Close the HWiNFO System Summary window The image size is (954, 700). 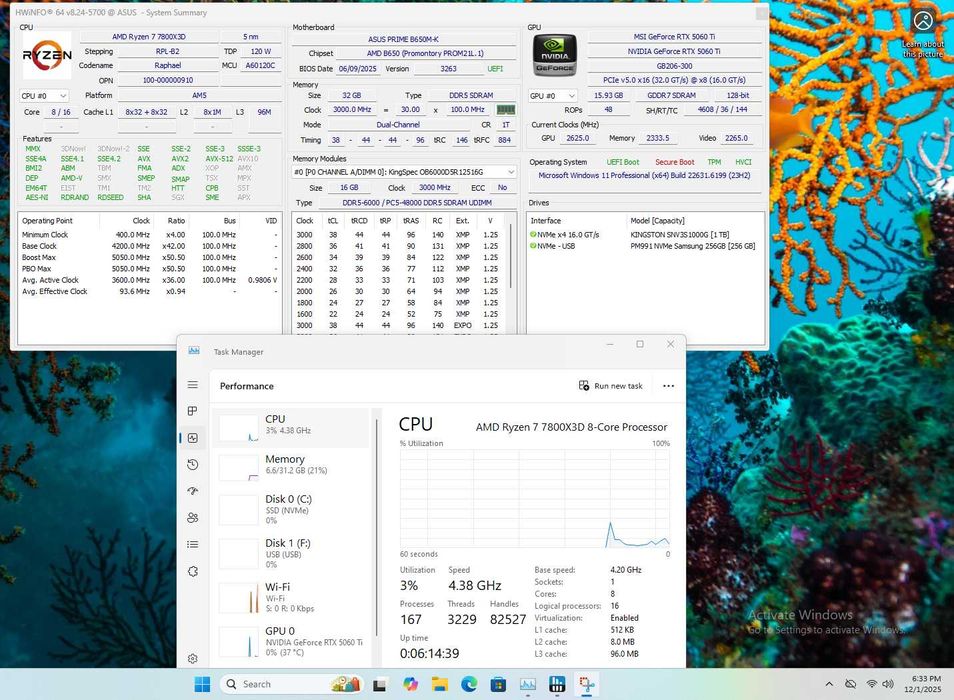(761, 12)
